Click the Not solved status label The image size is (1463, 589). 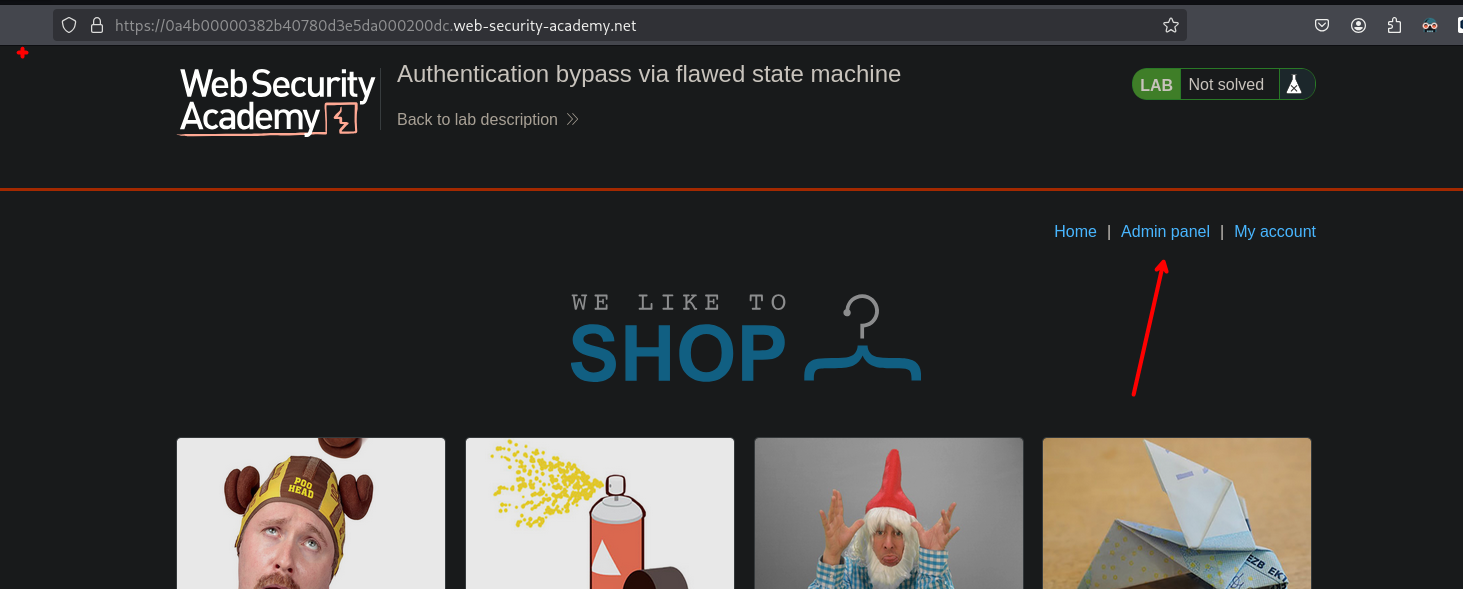(x=1226, y=85)
